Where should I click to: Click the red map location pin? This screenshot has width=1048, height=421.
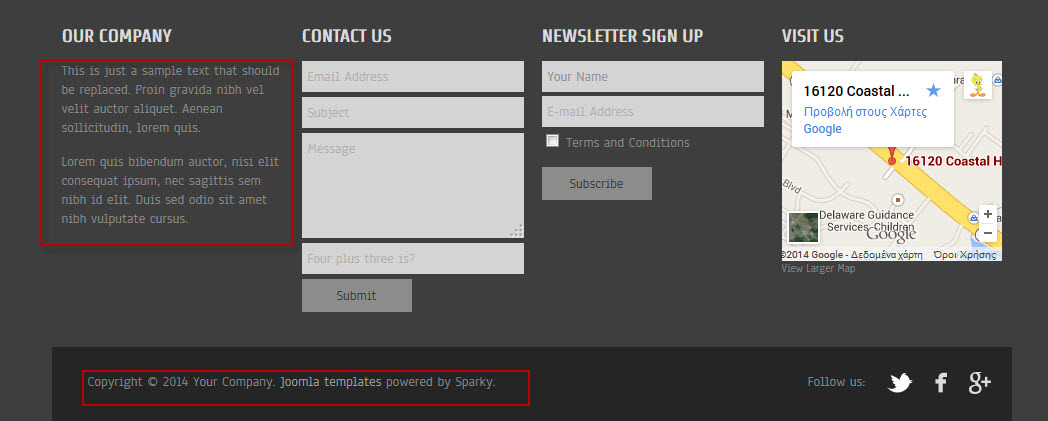click(891, 156)
